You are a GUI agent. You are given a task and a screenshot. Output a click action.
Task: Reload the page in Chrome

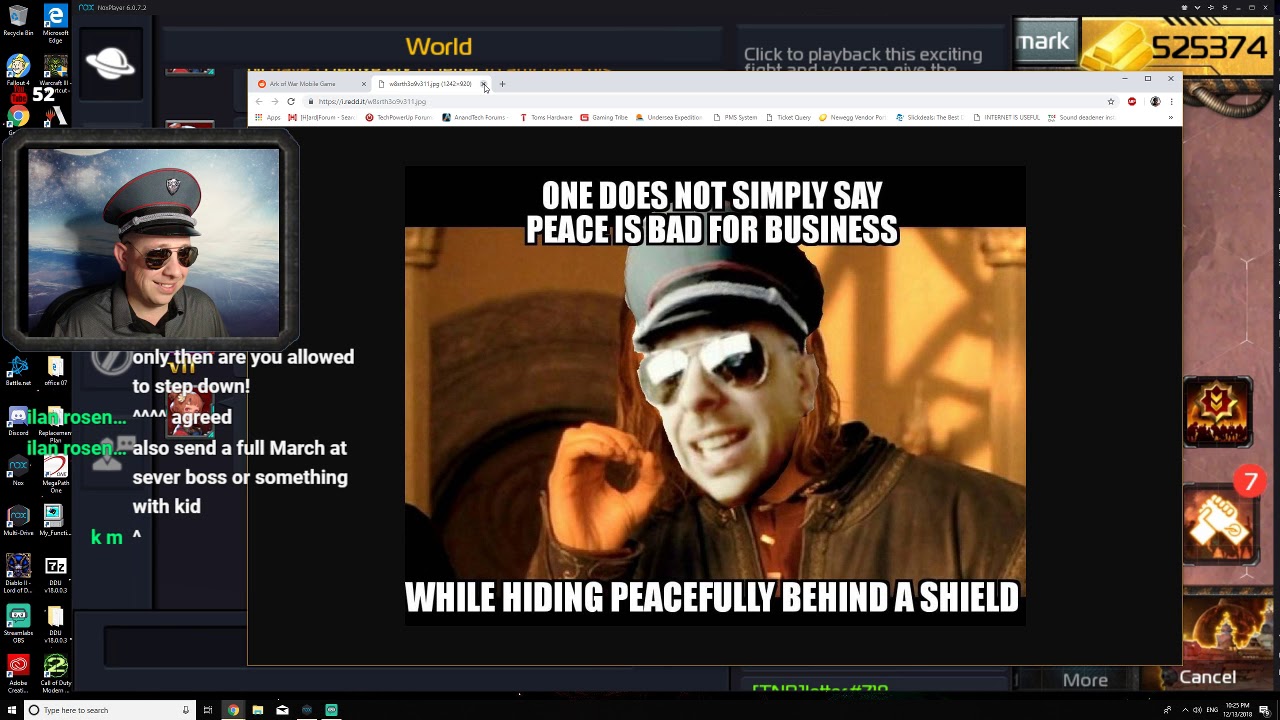pos(291,101)
